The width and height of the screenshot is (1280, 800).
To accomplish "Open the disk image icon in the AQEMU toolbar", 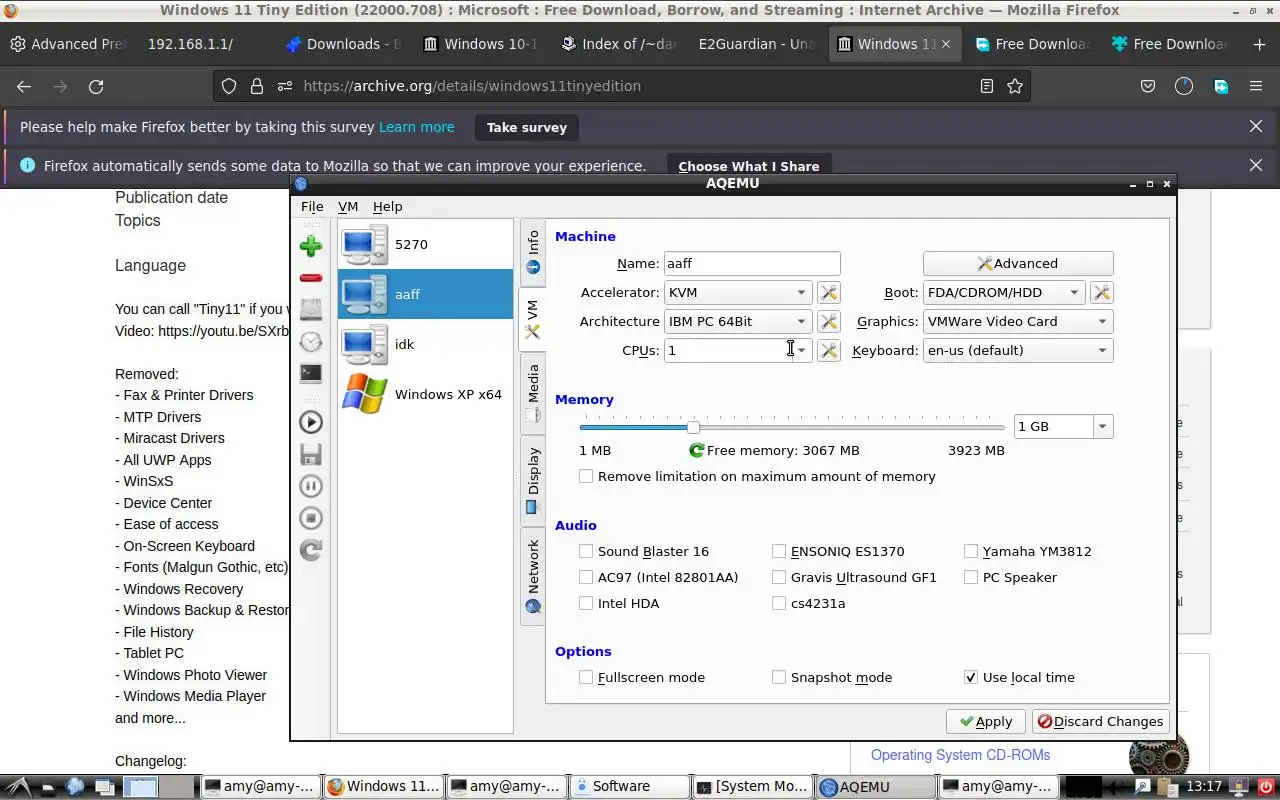I will (x=311, y=310).
